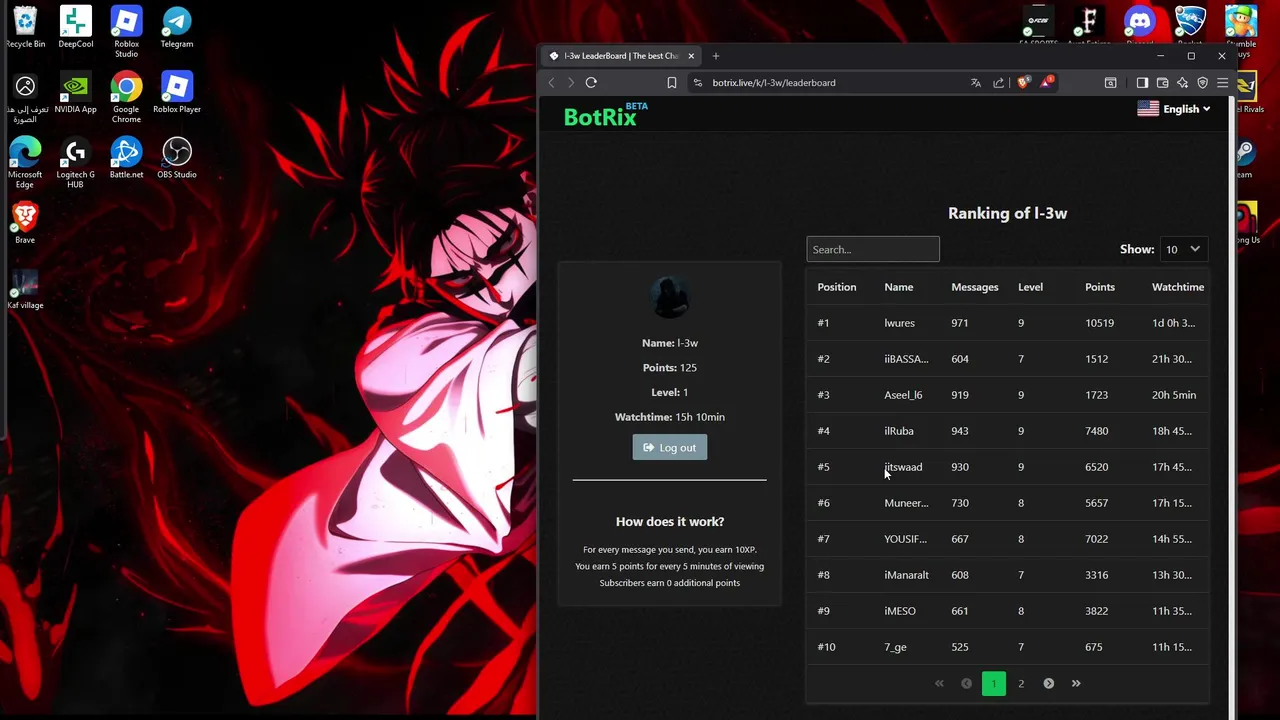Viewport: 1280px width, 720px height.
Task: Open Brave VPN shield icon
Action: pos(1202,83)
